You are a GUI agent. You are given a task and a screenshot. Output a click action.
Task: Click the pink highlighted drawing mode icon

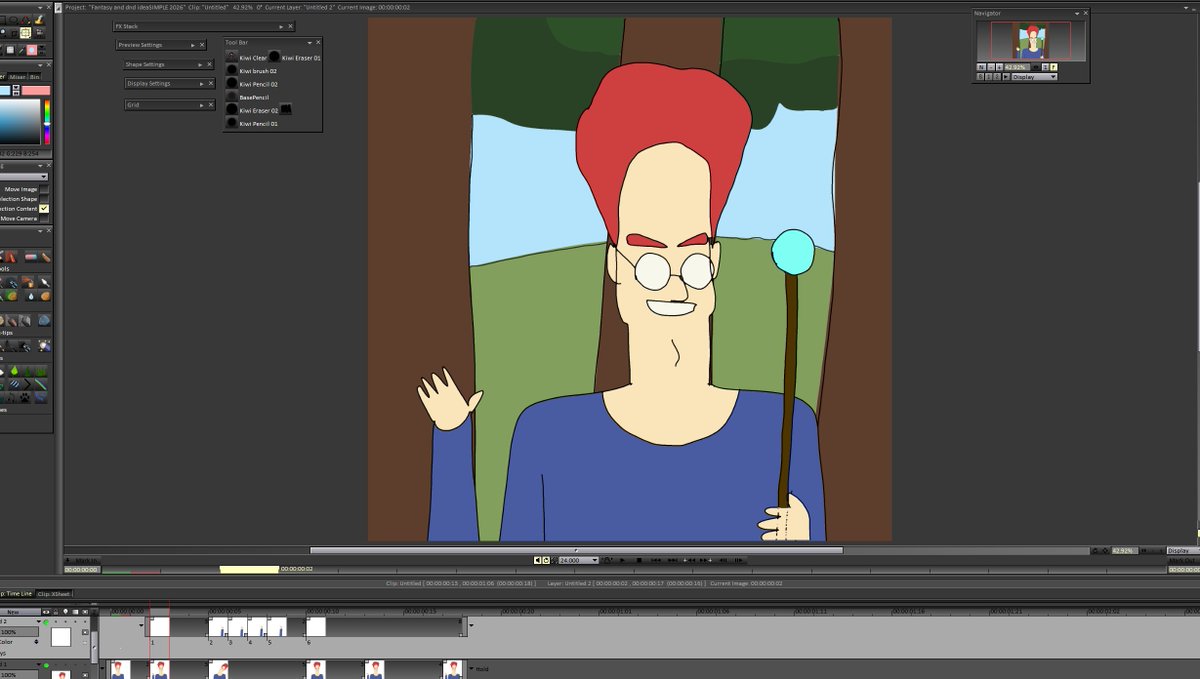[x=31, y=50]
